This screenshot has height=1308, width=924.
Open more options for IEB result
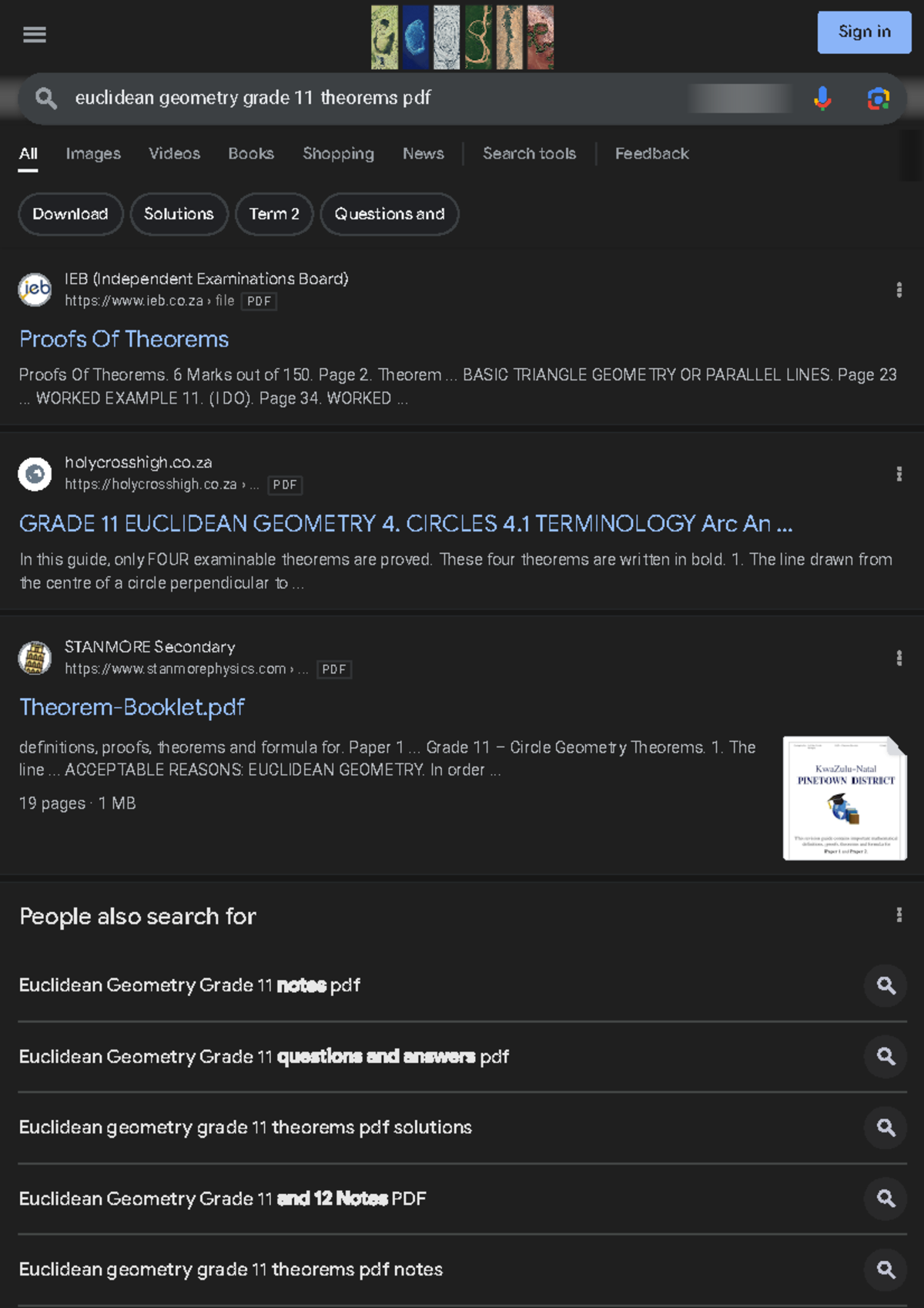coord(899,290)
